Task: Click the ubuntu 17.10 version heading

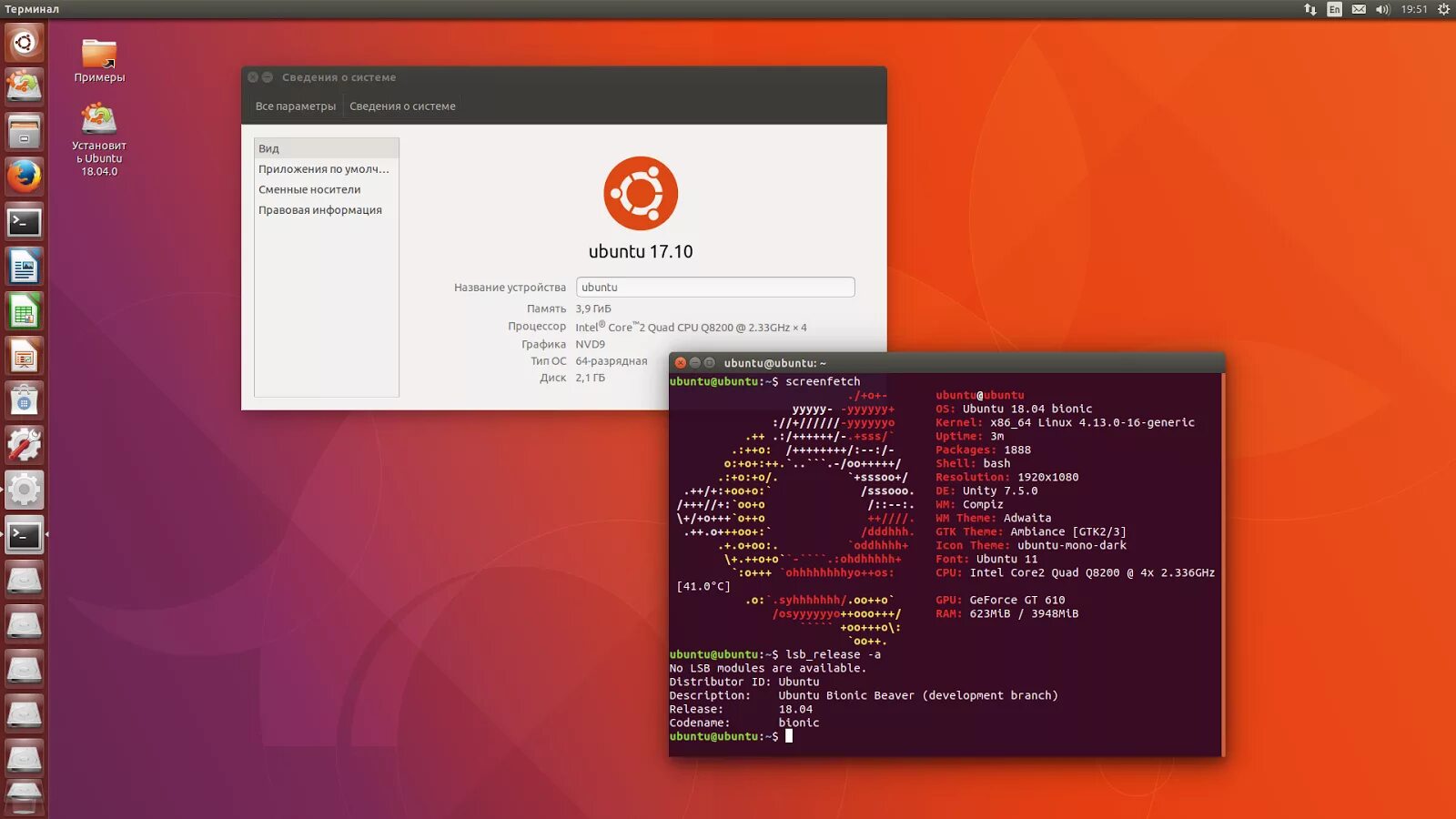Action: (641, 251)
